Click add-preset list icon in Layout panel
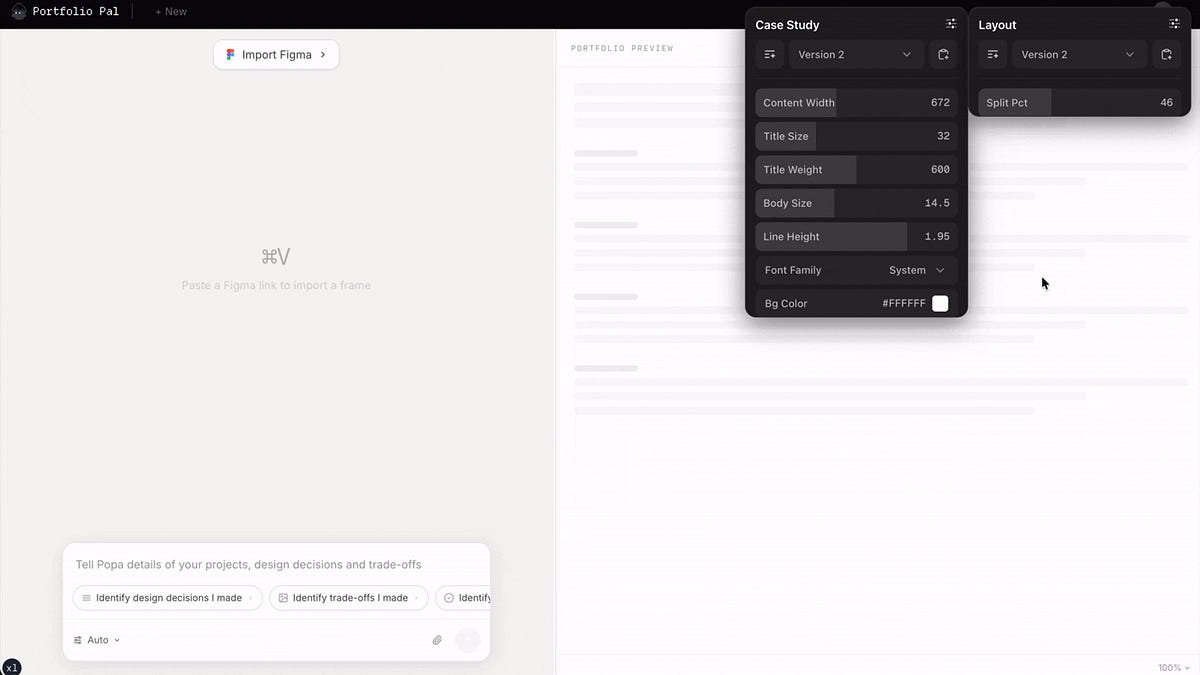 tap(993, 55)
